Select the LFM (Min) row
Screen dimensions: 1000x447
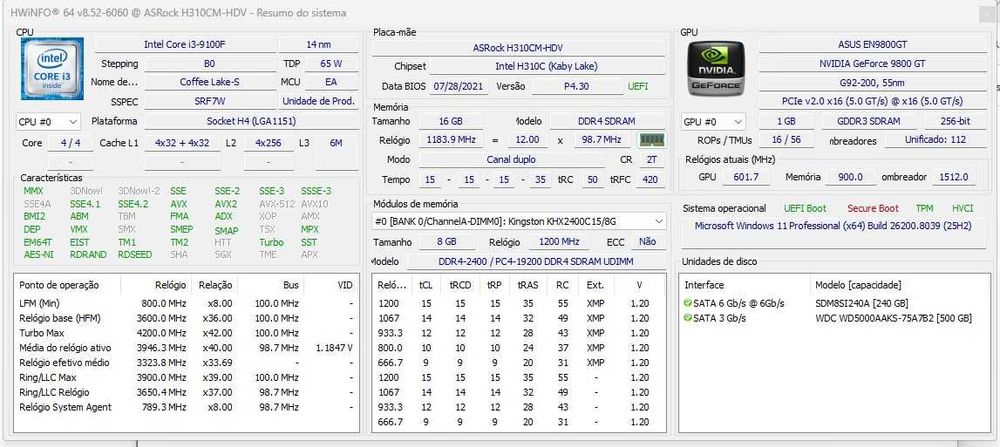click(x=186, y=303)
